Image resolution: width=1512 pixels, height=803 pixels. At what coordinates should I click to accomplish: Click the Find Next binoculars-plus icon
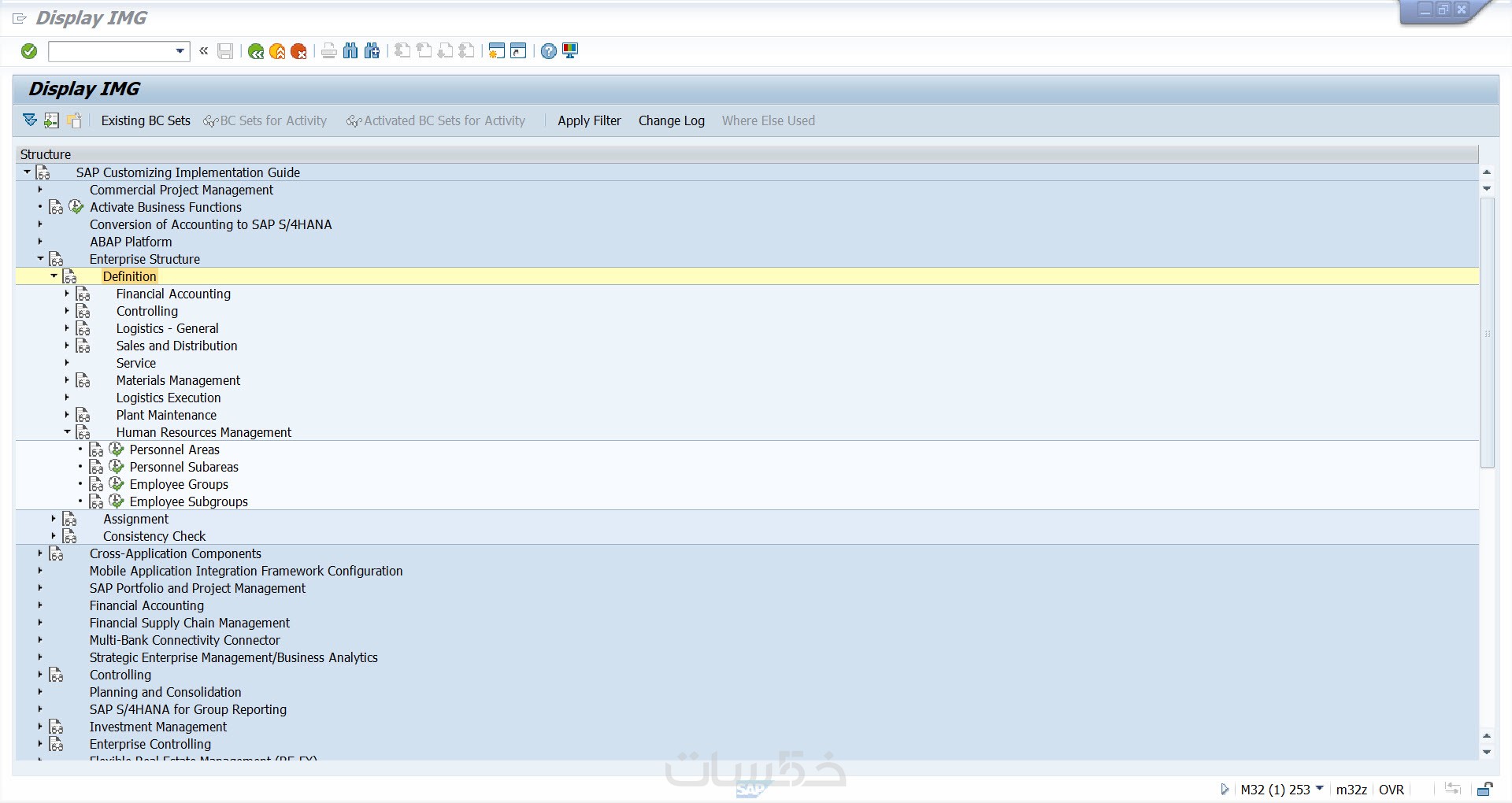(372, 51)
